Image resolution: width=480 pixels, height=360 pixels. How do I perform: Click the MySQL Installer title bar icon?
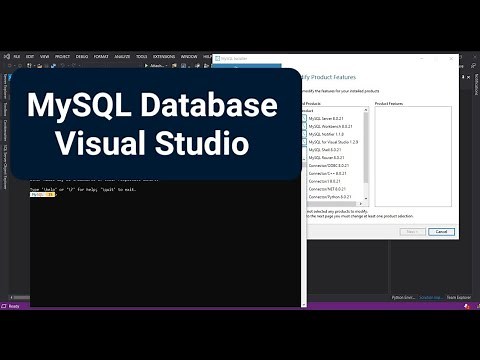click(218, 59)
